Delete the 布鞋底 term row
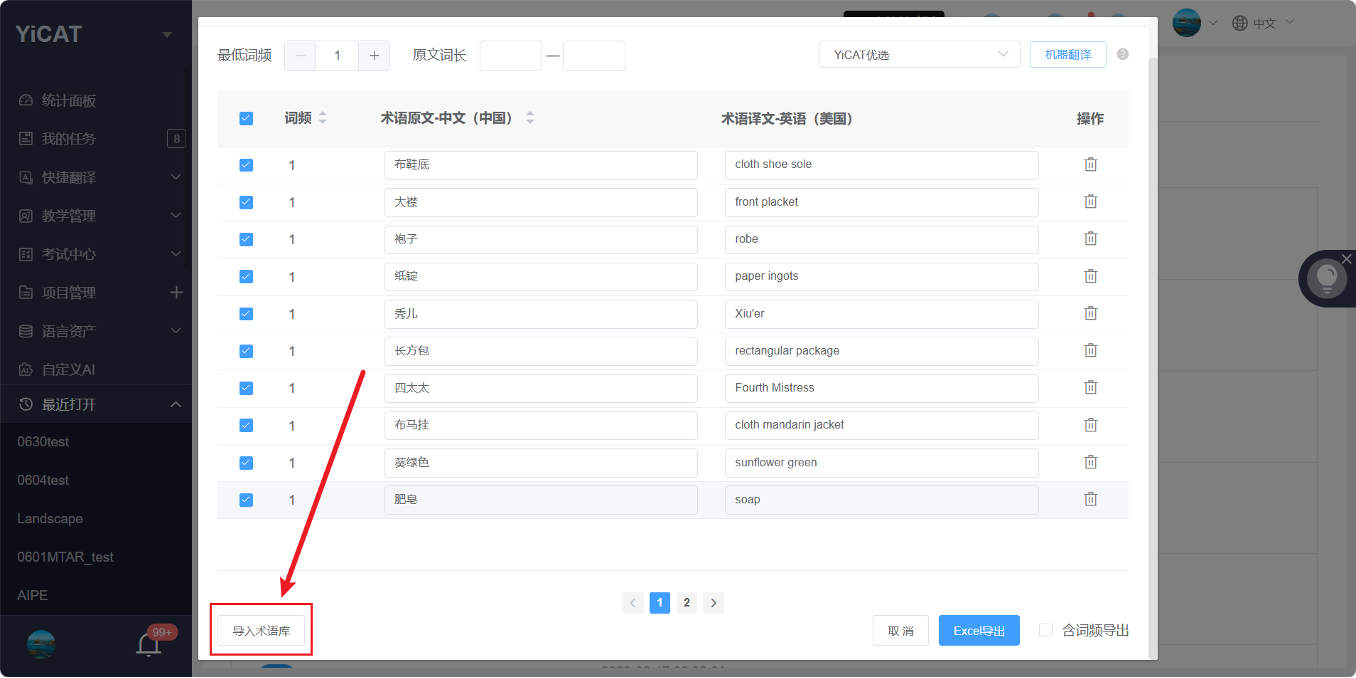The width and height of the screenshot is (1356, 678). 1090,164
